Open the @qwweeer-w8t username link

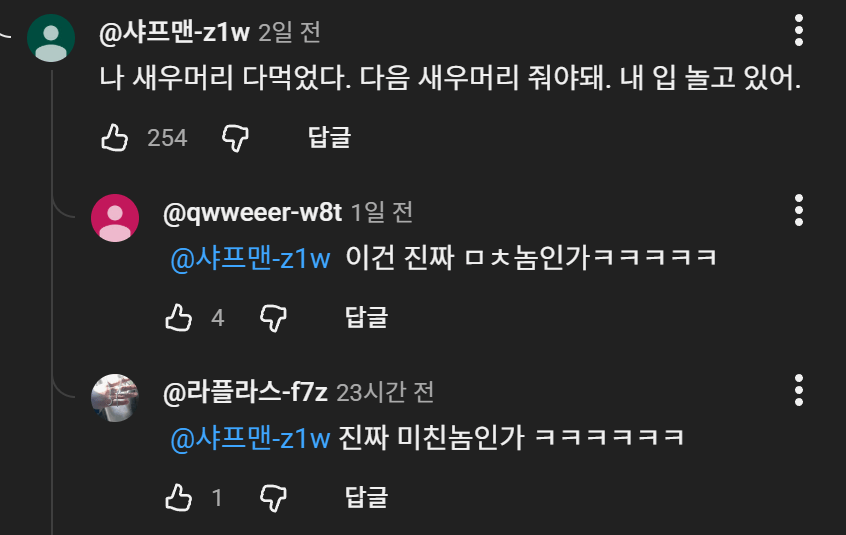[253, 212]
